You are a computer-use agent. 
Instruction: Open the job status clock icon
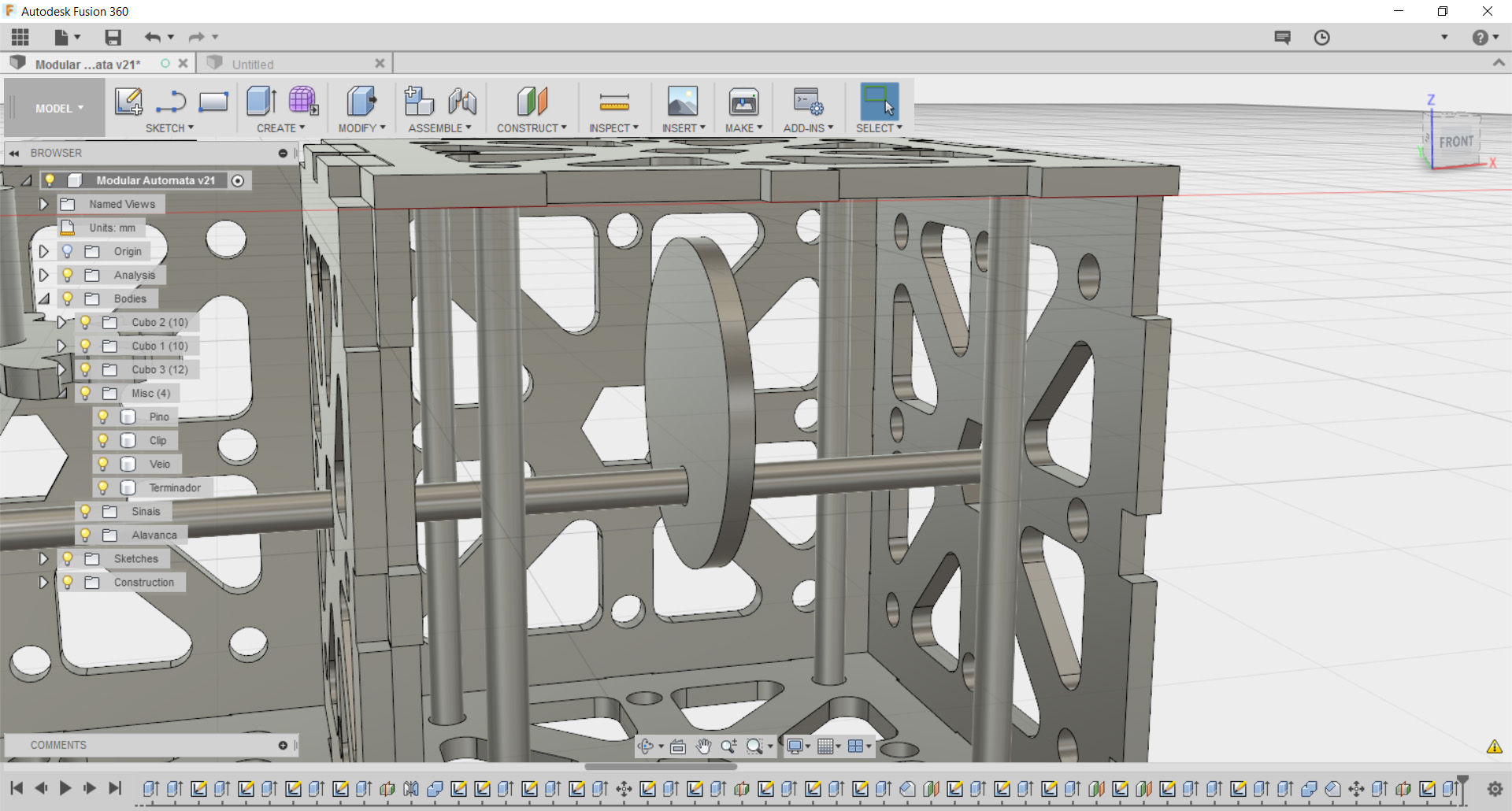pyautogui.click(x=1321, y=37)
